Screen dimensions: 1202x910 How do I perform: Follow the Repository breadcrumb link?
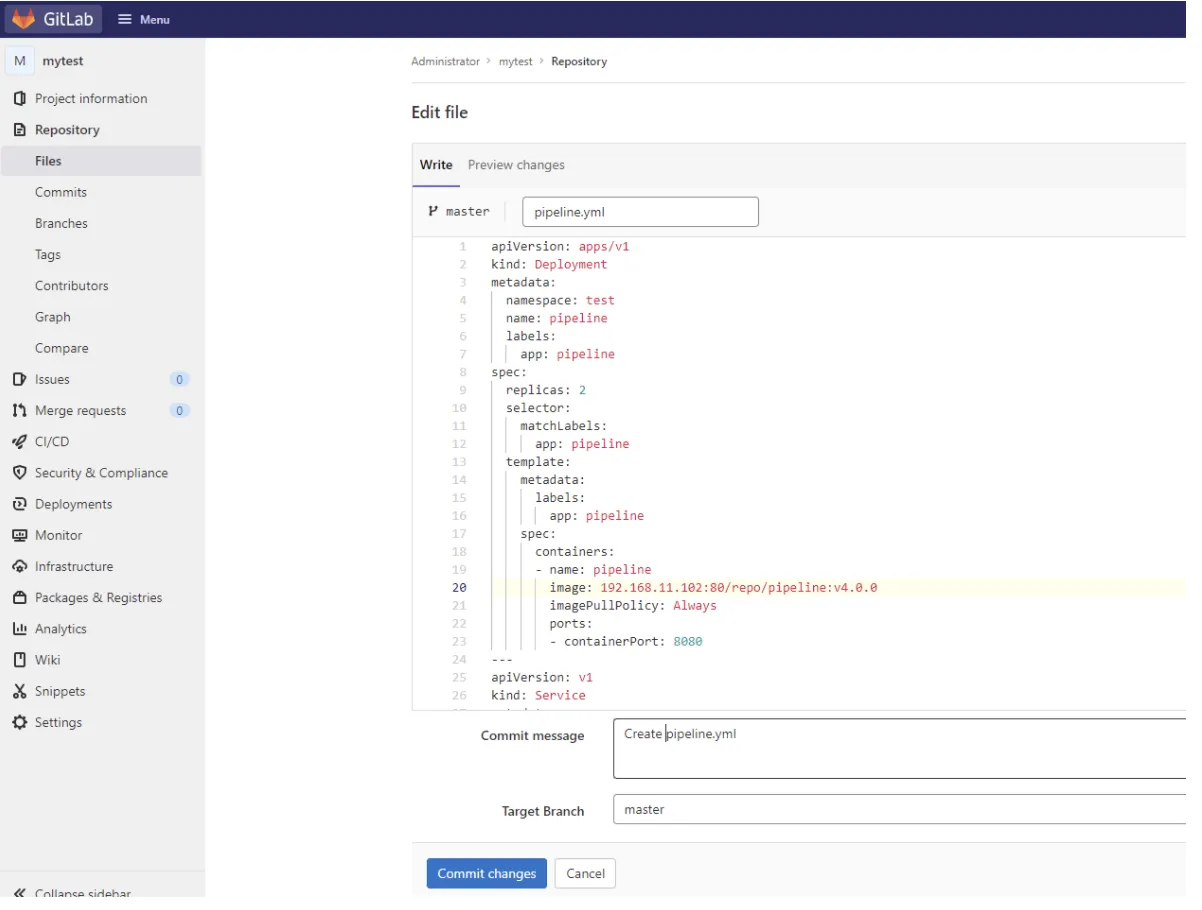point(579,61)
